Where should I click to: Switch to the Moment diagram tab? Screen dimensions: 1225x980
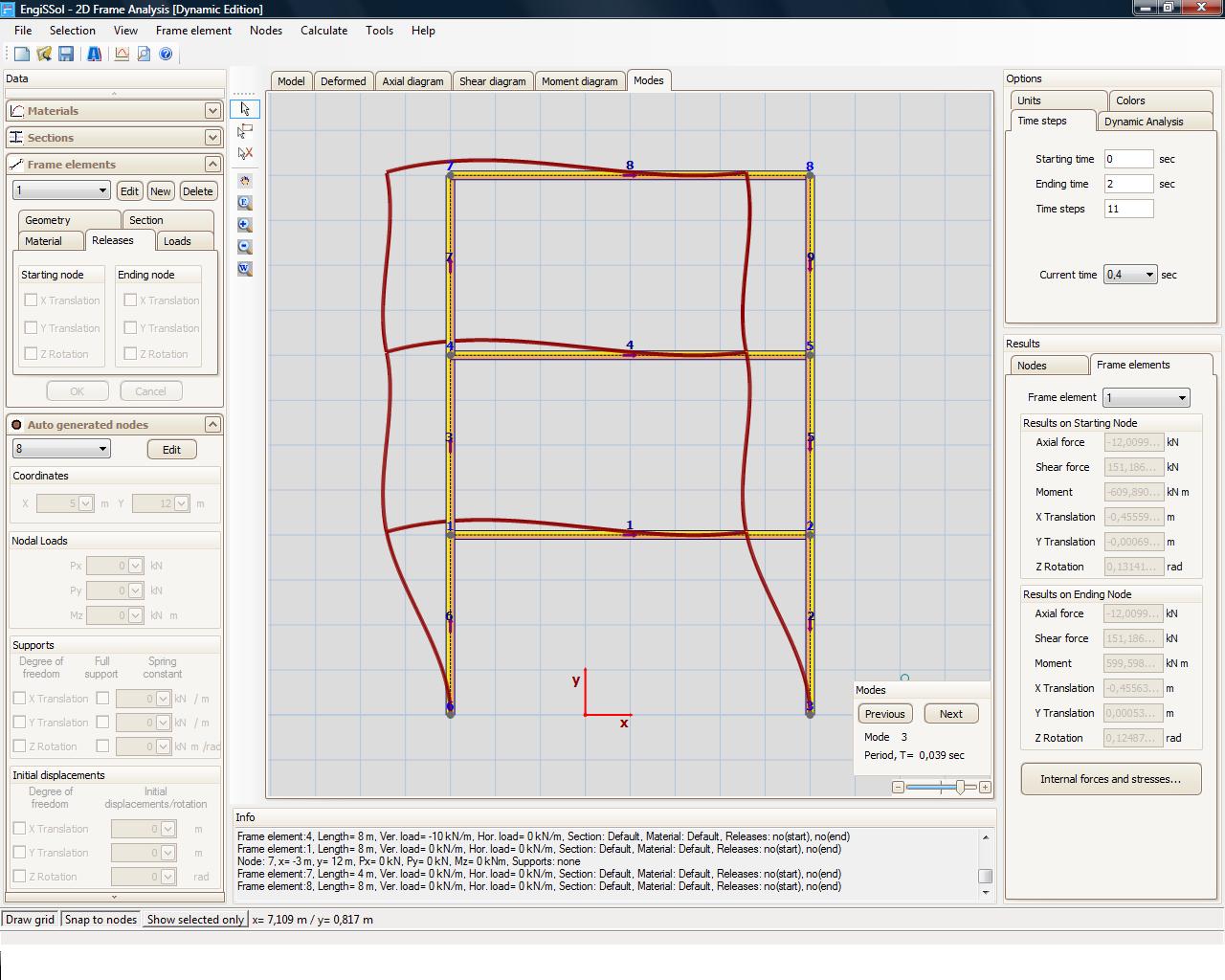pos(580,80)
